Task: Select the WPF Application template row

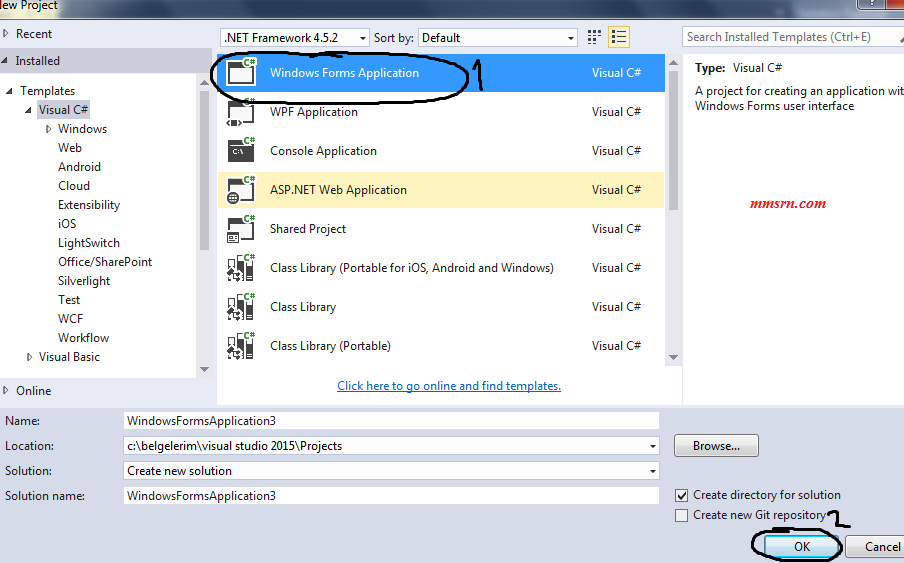Action: click(441, 112)
